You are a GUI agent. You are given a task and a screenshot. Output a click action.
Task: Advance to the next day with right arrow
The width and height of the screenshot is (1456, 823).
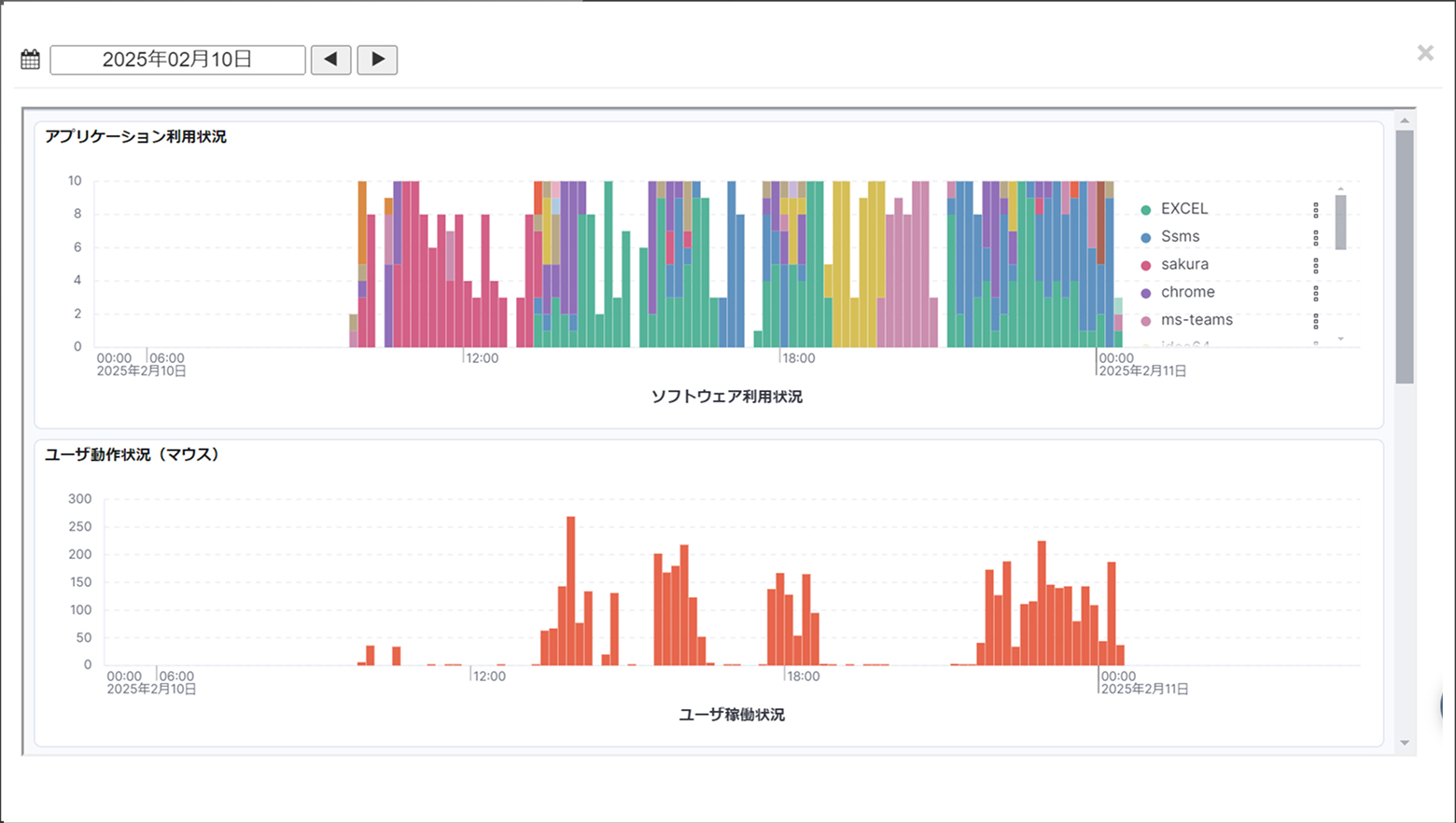pyautogui.click(x=377, y=60)
